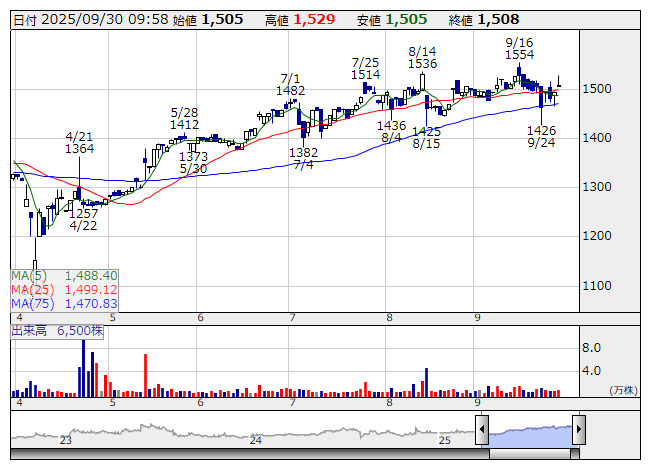The image size is (653, 470).
Task: Click the 9/24 1426 low annotation
Action: [x=541, y=137]
